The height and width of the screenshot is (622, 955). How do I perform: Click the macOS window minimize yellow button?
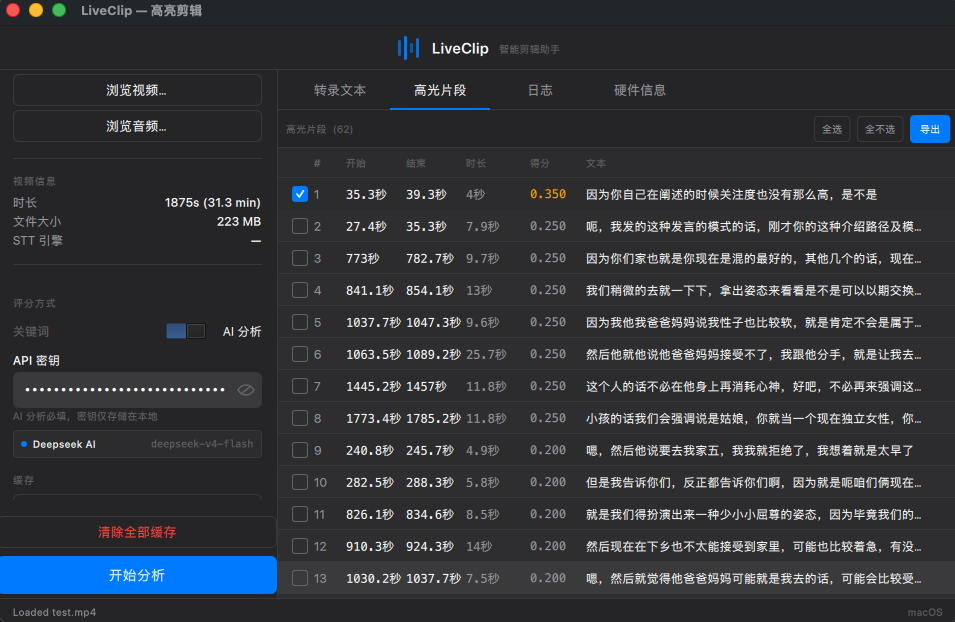tap(36, 10)
